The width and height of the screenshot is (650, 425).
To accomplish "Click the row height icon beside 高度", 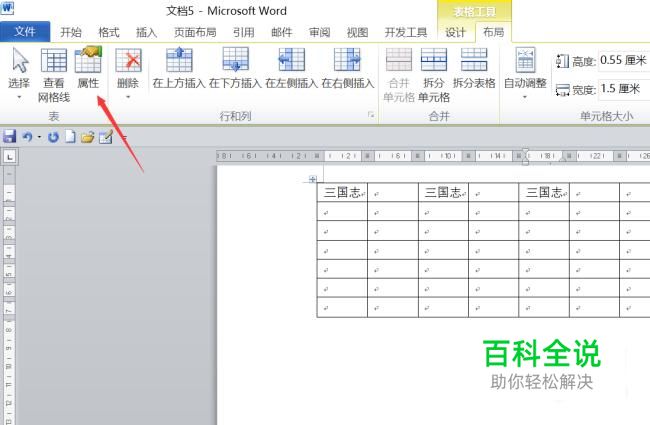I will [x=563, y=61].
